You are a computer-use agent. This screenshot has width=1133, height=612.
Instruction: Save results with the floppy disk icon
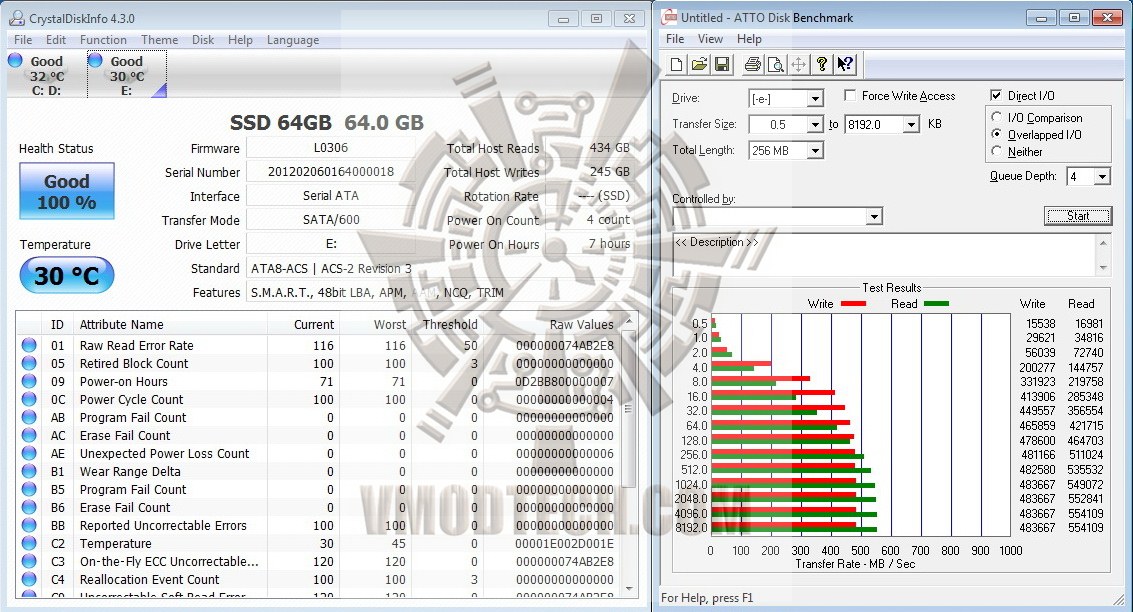(x=721, y=64)
